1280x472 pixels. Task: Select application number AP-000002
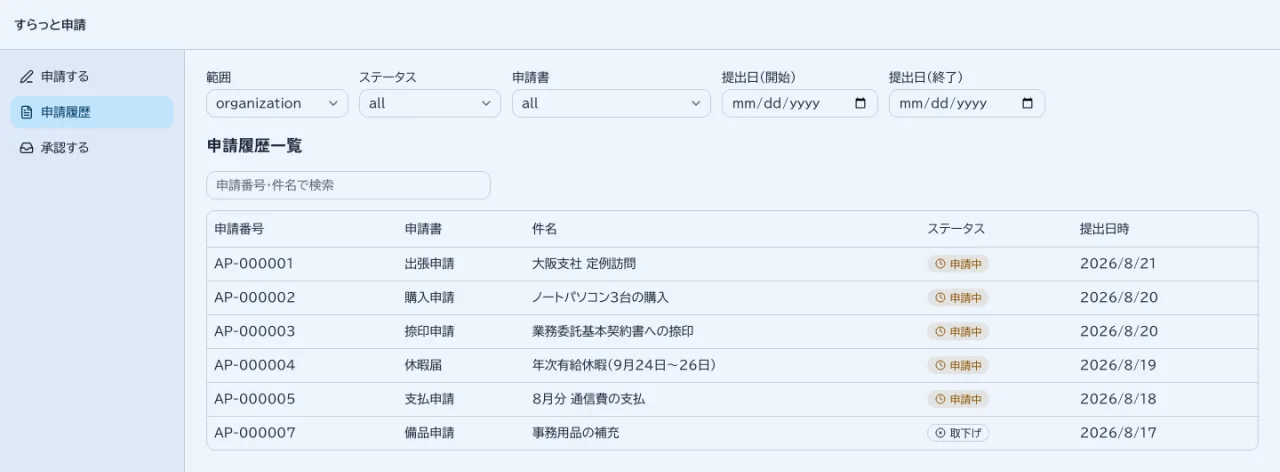pos(255,298)
